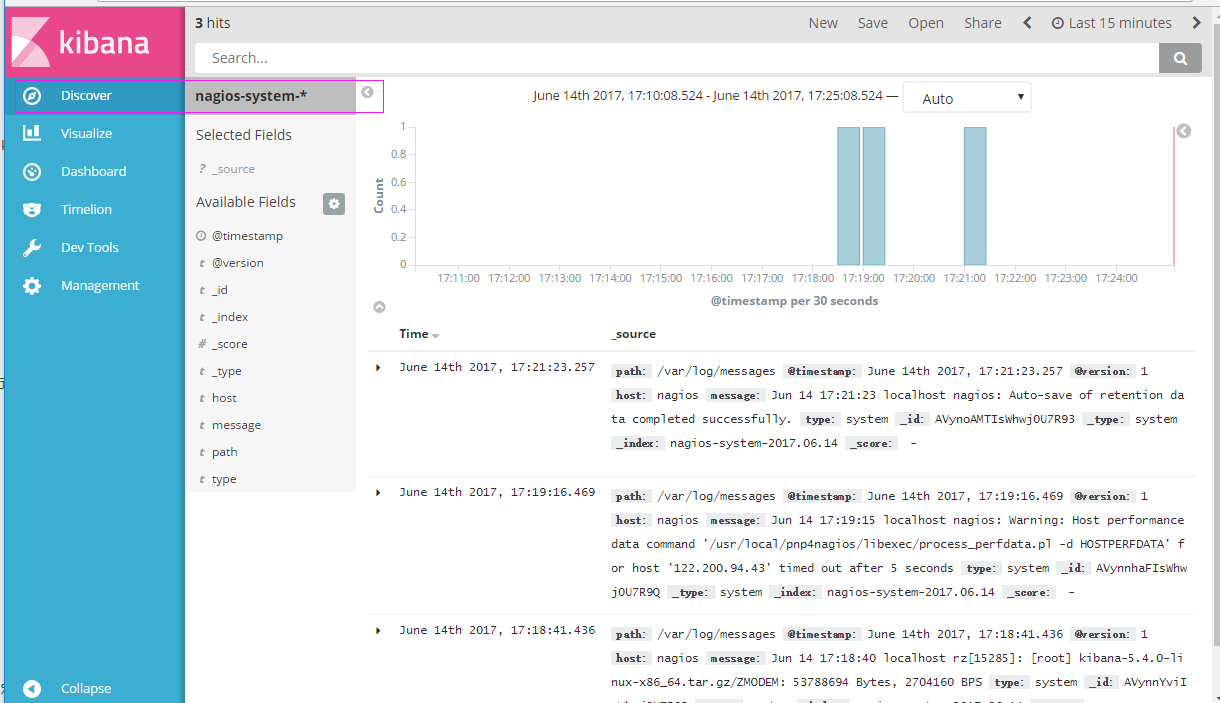This screenshot has height=703, width=1220.
Task: Switch to the Dashboard section
Action: [x=93, y=171]
